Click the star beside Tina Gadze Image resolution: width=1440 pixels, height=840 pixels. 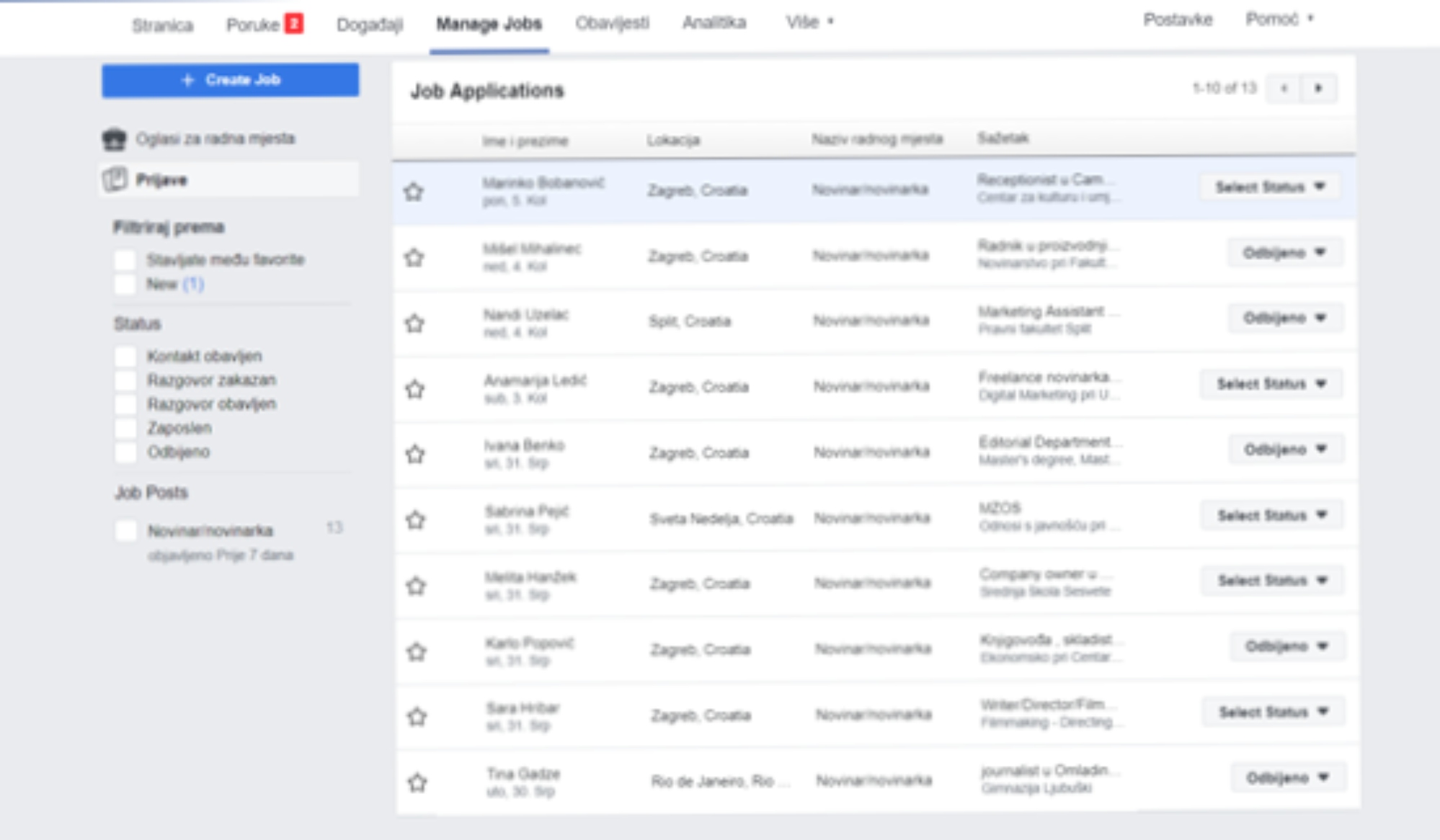[x=417, y=782]
